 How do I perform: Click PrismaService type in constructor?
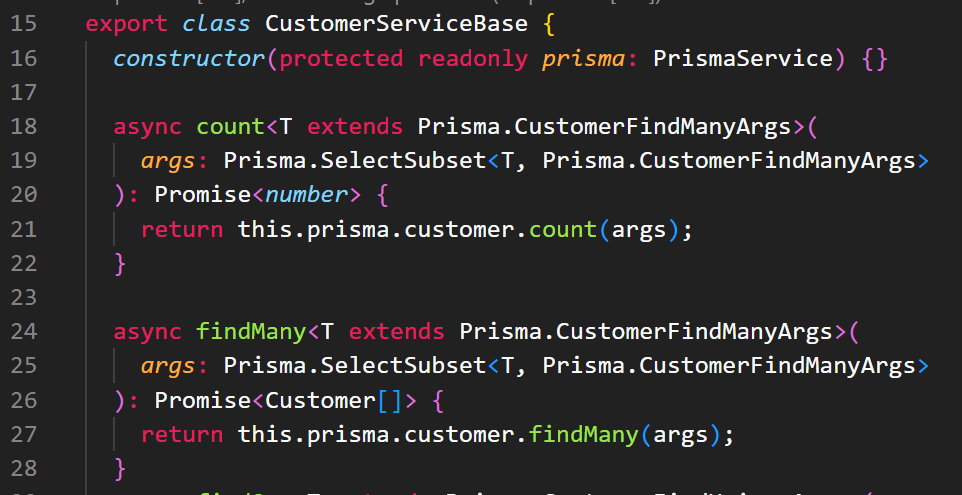pyautogui.click(x=743, y=58)
